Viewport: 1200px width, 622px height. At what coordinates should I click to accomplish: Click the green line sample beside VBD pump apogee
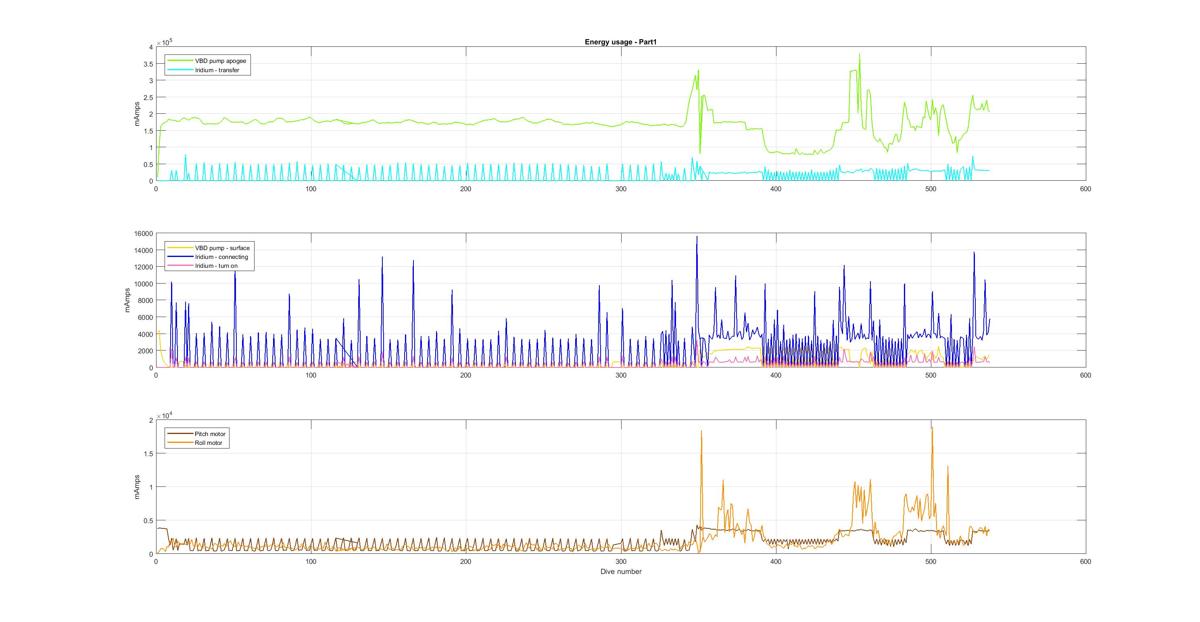coord(179,60)
